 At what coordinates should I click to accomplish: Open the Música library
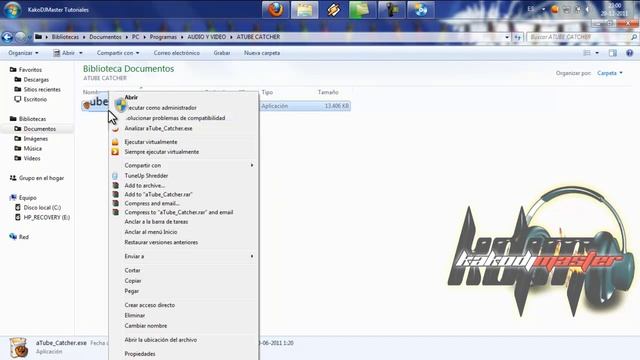point(33,149)
